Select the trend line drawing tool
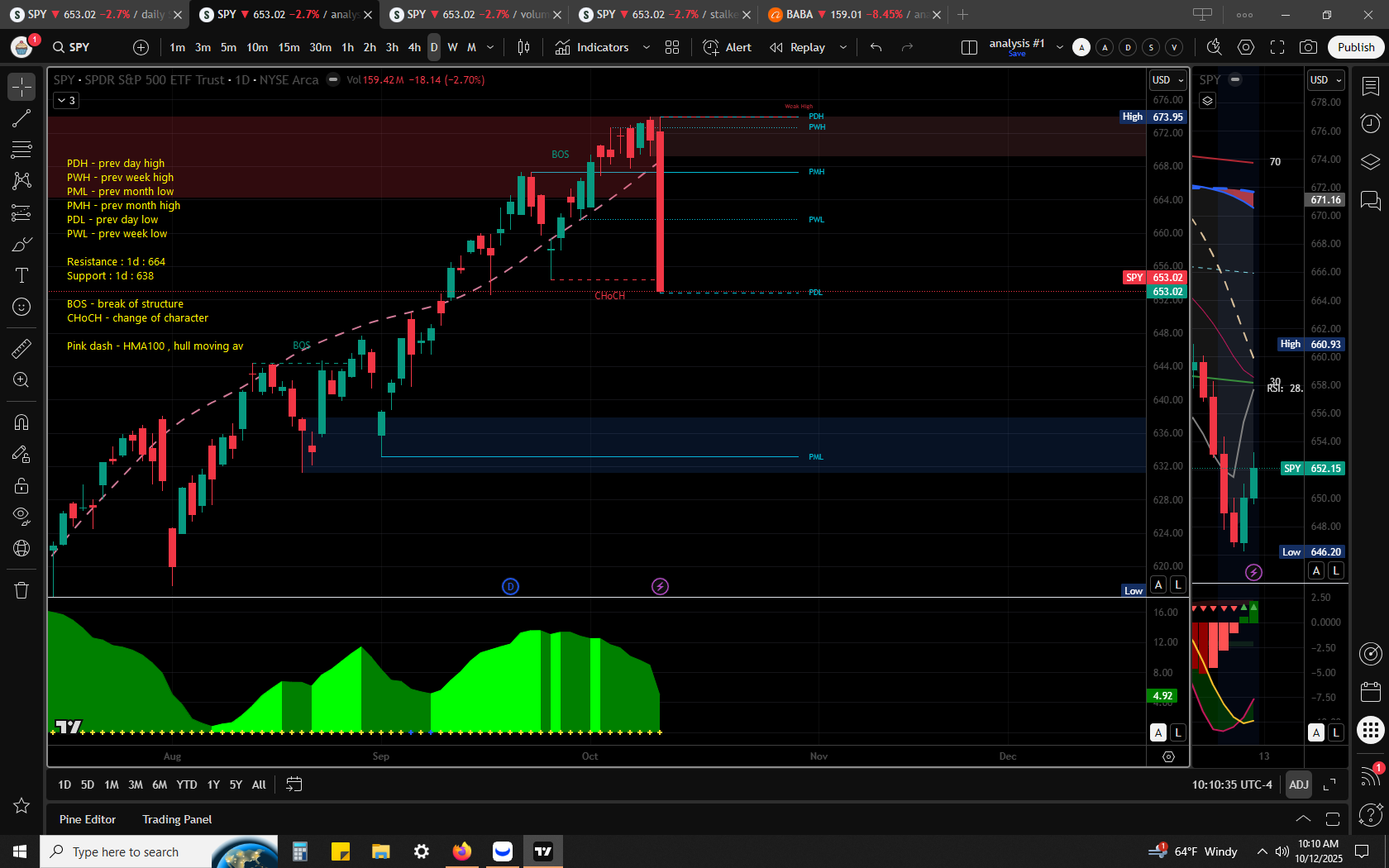 [x=21, y=118]
